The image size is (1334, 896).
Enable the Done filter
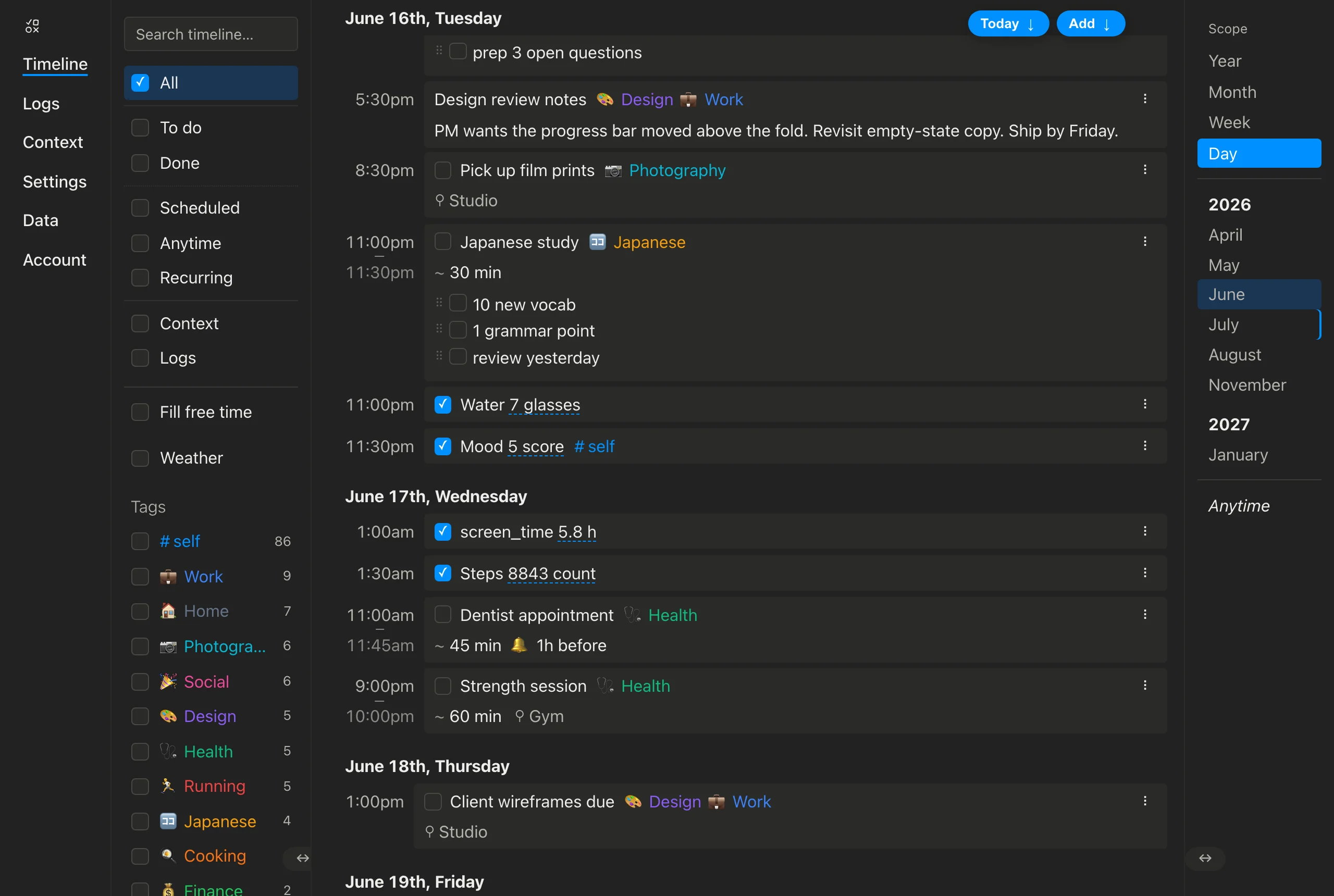click(x=140, y=163)
